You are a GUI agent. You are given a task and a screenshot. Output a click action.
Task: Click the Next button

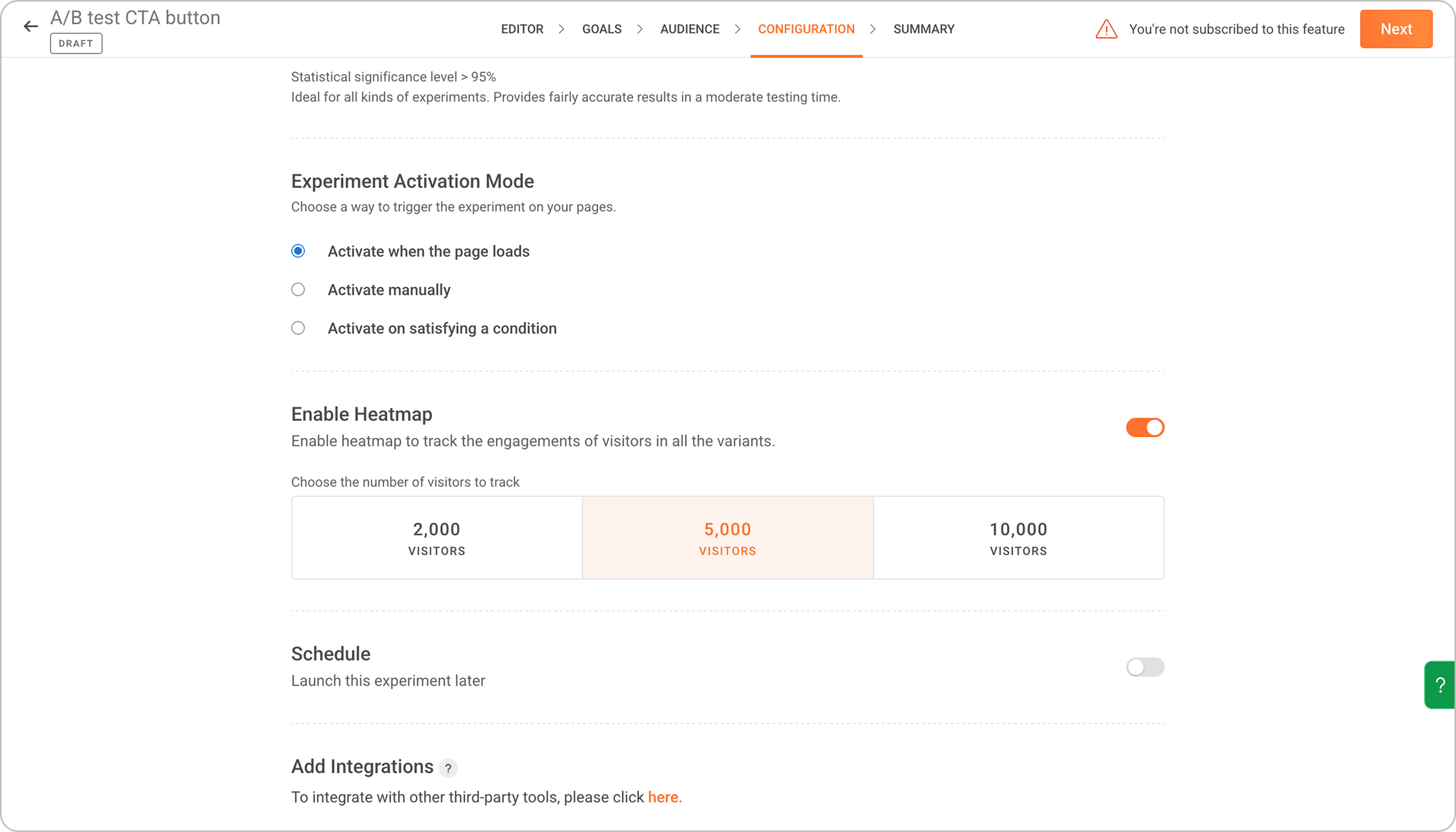[x=1396, y=29]
